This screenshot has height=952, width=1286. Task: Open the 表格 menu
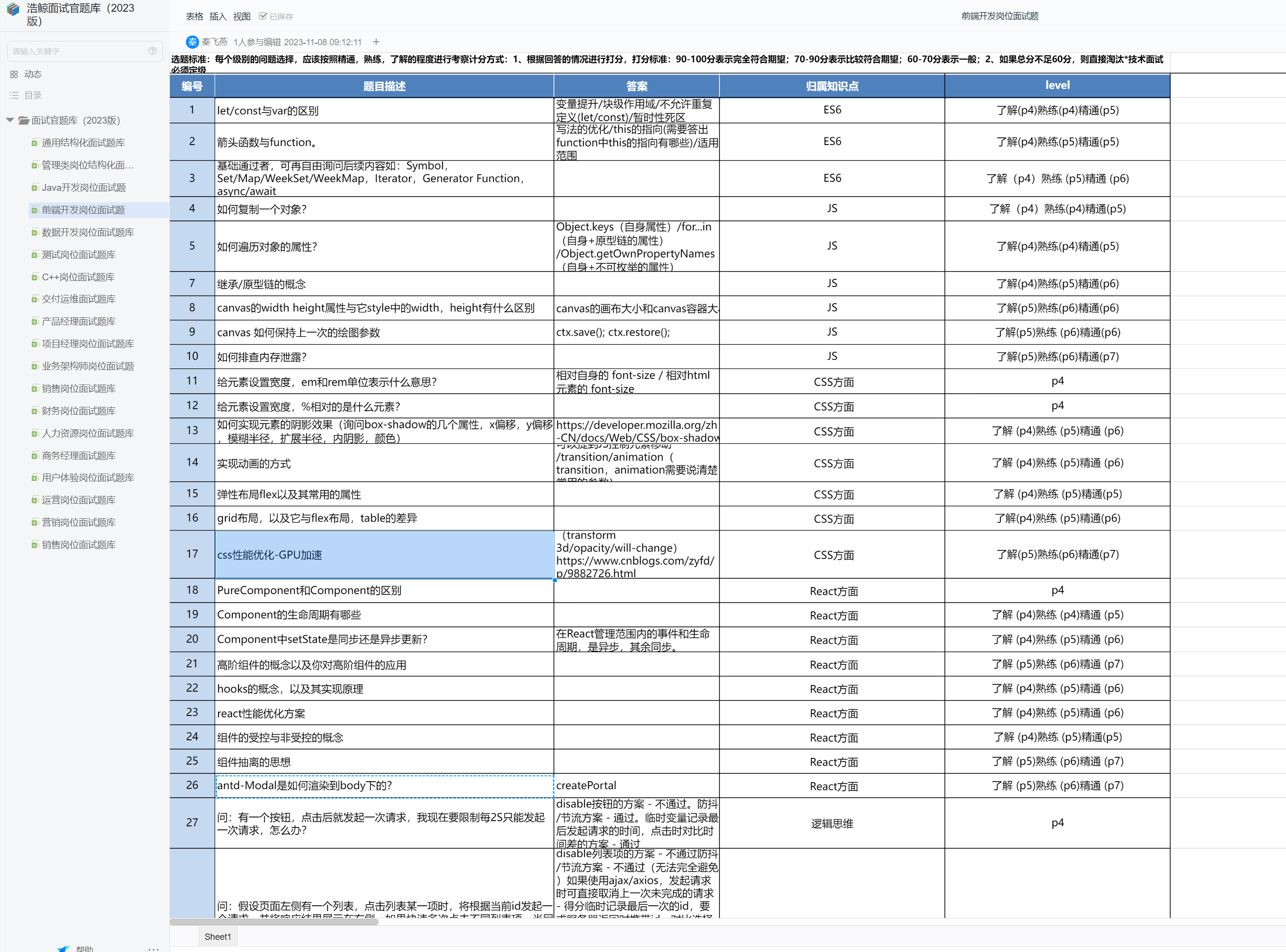pos(194,16)
